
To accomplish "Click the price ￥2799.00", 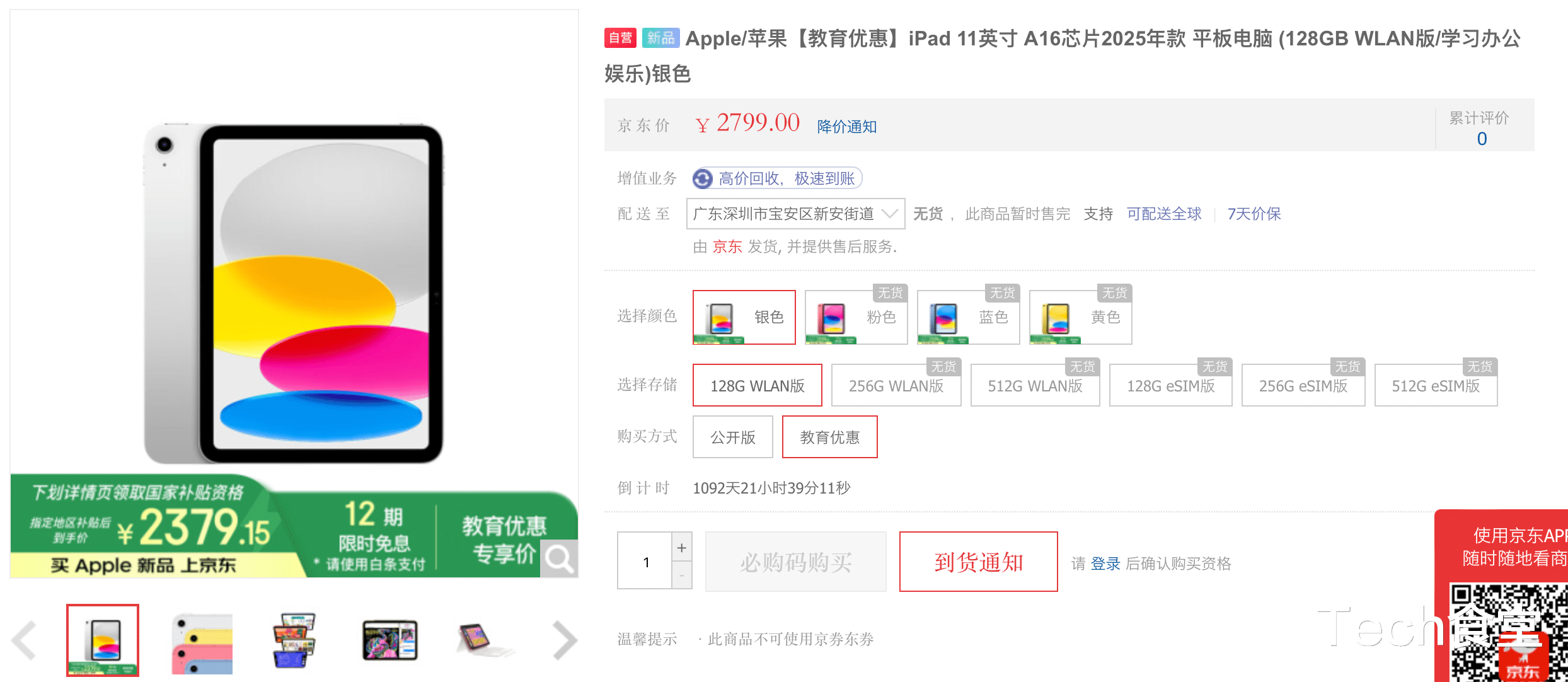I will [747, 123].
